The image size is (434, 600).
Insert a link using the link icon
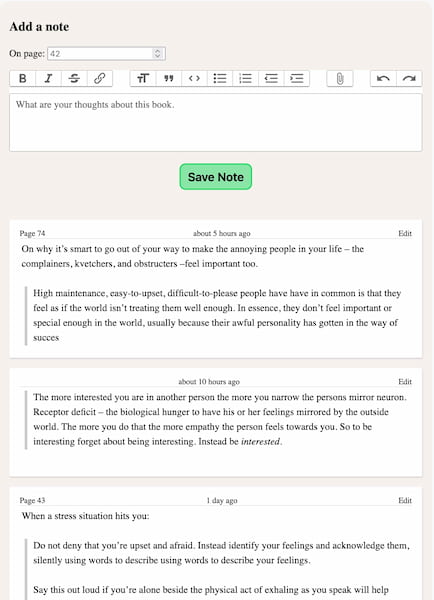pos(100,78)
